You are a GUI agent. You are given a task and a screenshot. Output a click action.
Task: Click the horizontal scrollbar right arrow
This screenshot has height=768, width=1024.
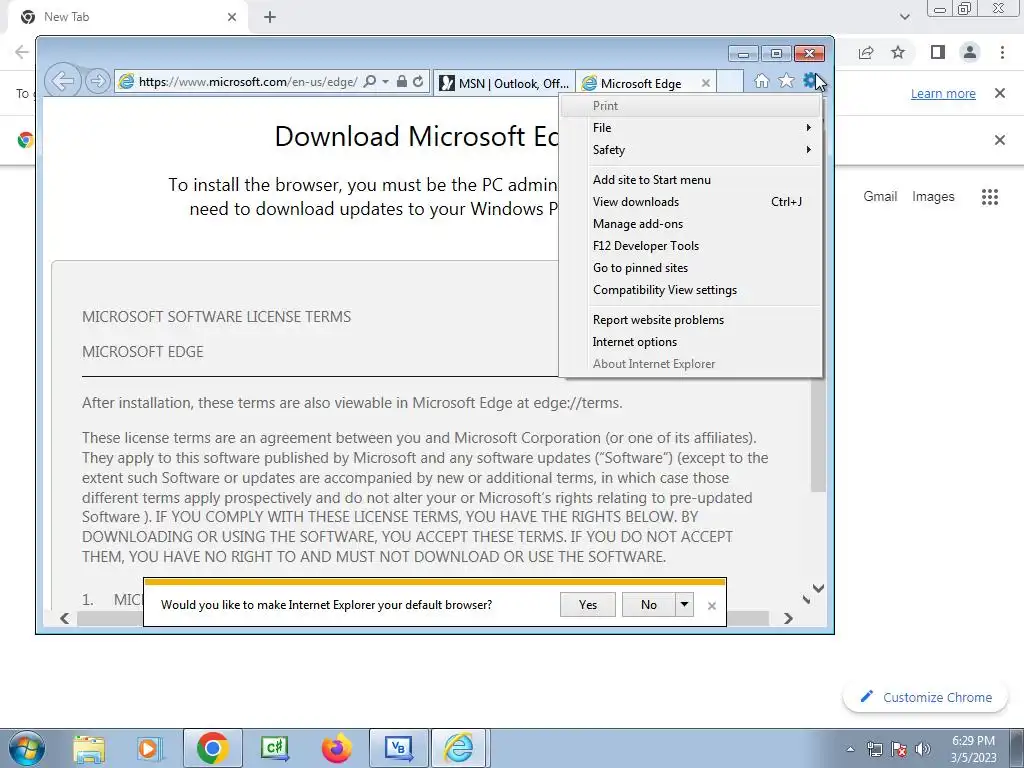tap(788, 618)
